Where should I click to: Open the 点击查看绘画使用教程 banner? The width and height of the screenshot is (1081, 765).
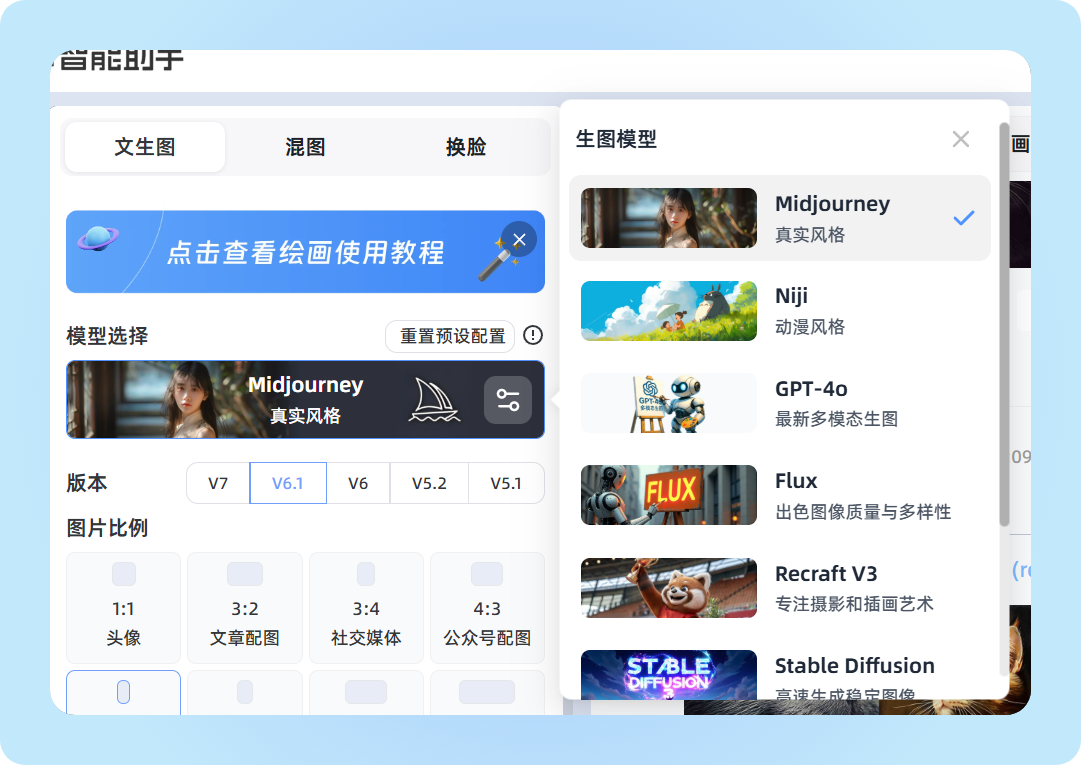tap(305, 252)
